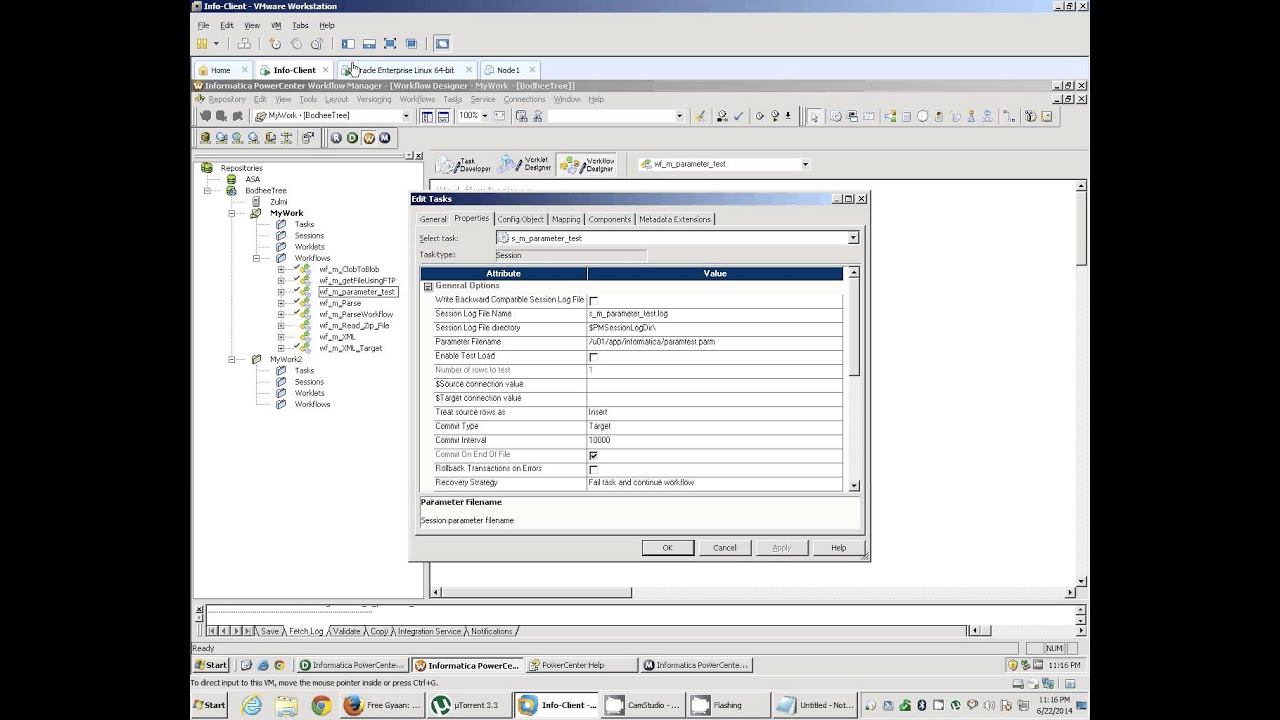Select the Sessions folder under MyWork
This screenshot has height=720, width=1280.
(309, 236)
